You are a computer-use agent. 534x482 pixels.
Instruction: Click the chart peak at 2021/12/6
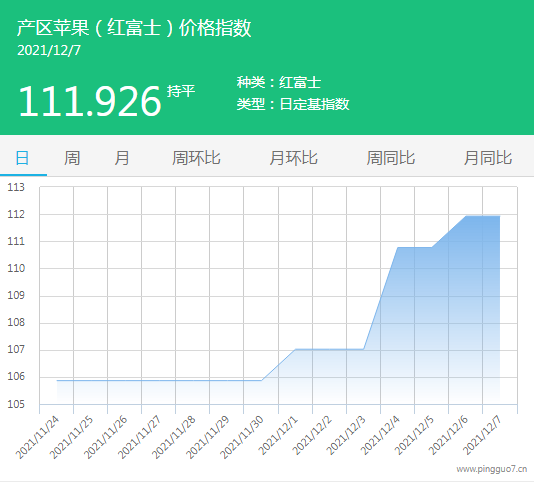pos(466,216)
